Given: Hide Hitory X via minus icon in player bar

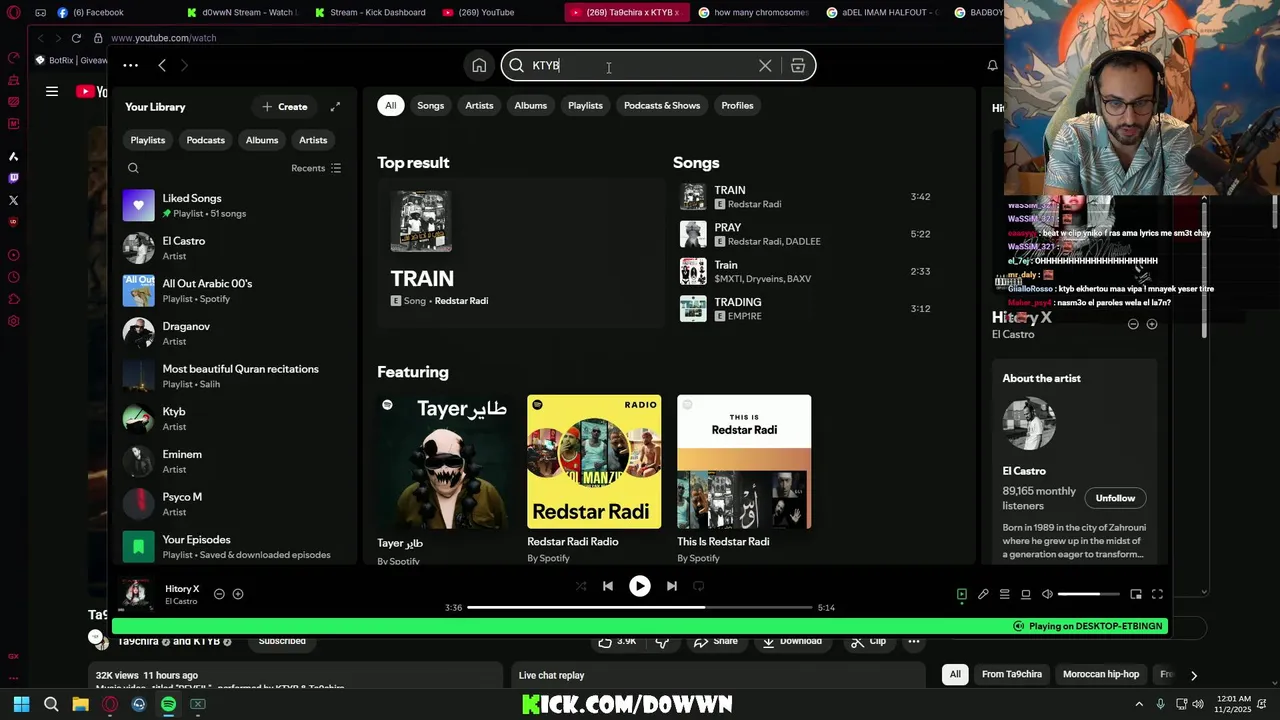Looking at the screenshot, I should [x=219, y=594].
